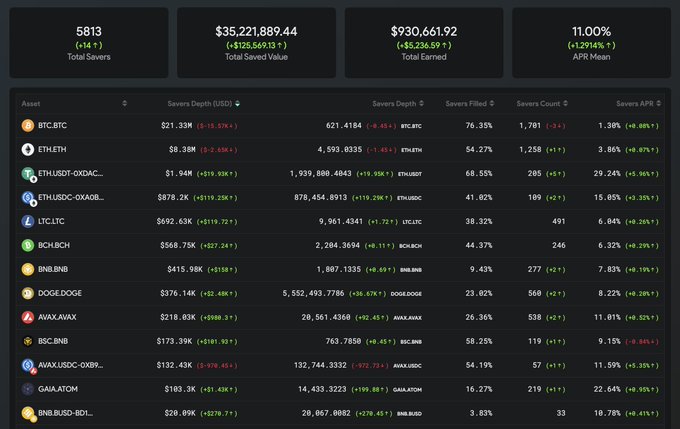Open the DOGE.DOGE asset name
The height and width of the screenshot is (429, 680).
coord(60,293)
